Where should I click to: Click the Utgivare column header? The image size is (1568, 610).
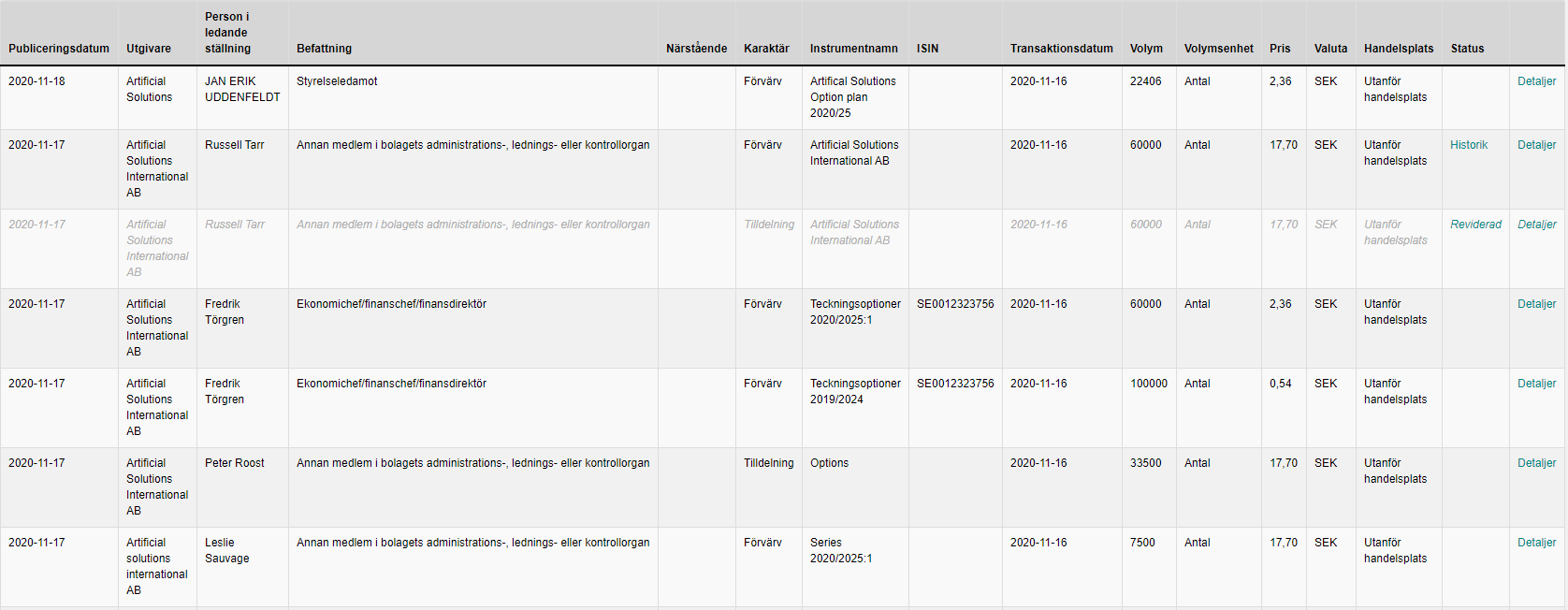tap(149, 49)
